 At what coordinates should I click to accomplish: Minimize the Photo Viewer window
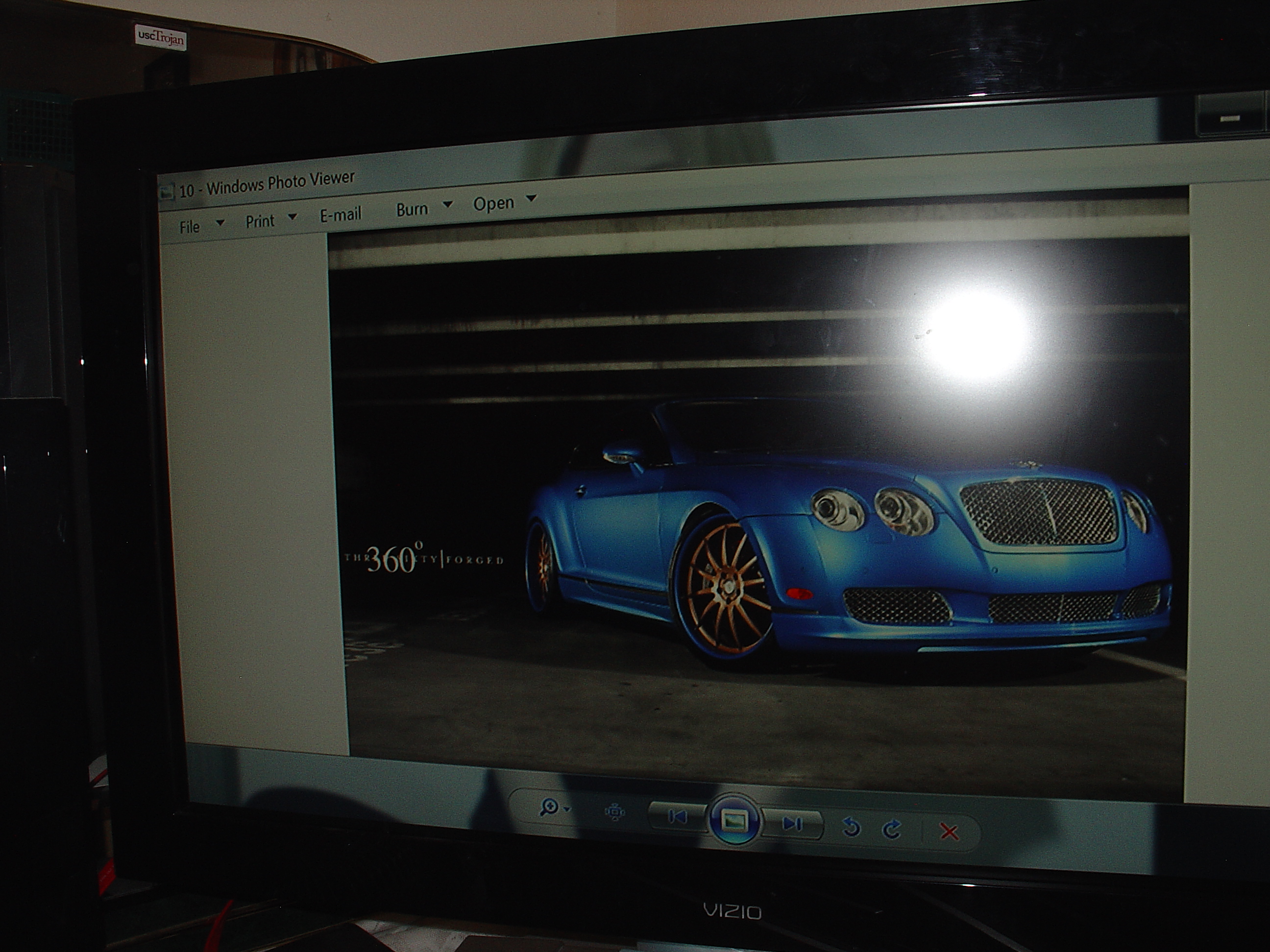(1230, 118)
